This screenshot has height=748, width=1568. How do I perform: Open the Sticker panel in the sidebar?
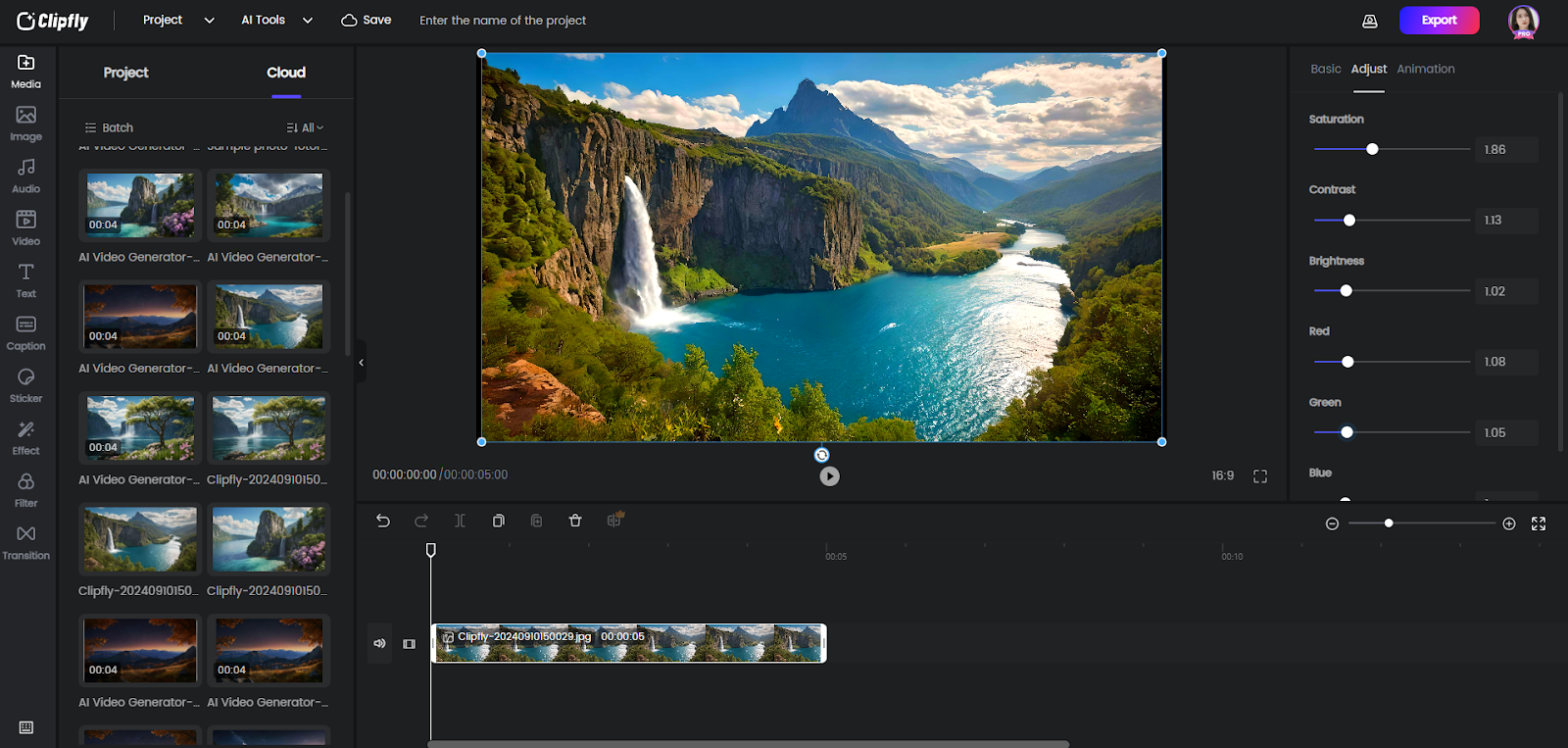(x=26, y=385)
